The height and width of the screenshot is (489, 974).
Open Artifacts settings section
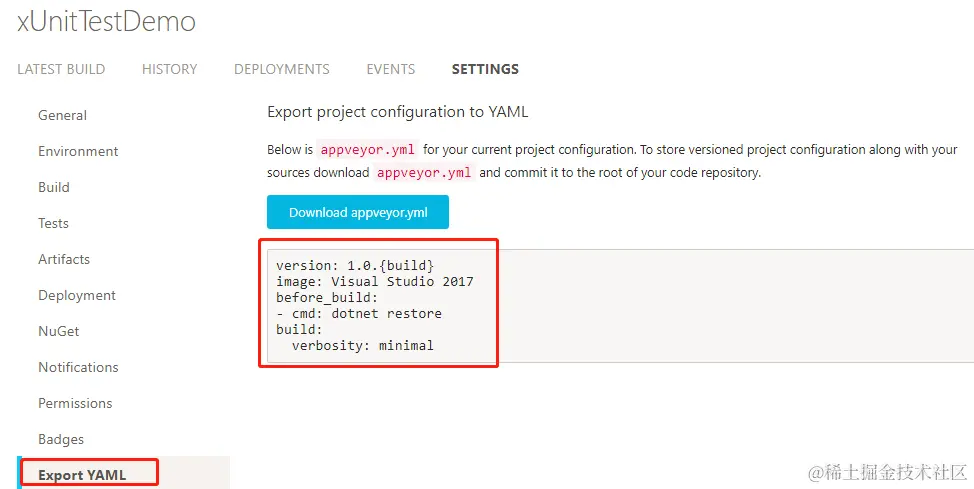[63, 259]
